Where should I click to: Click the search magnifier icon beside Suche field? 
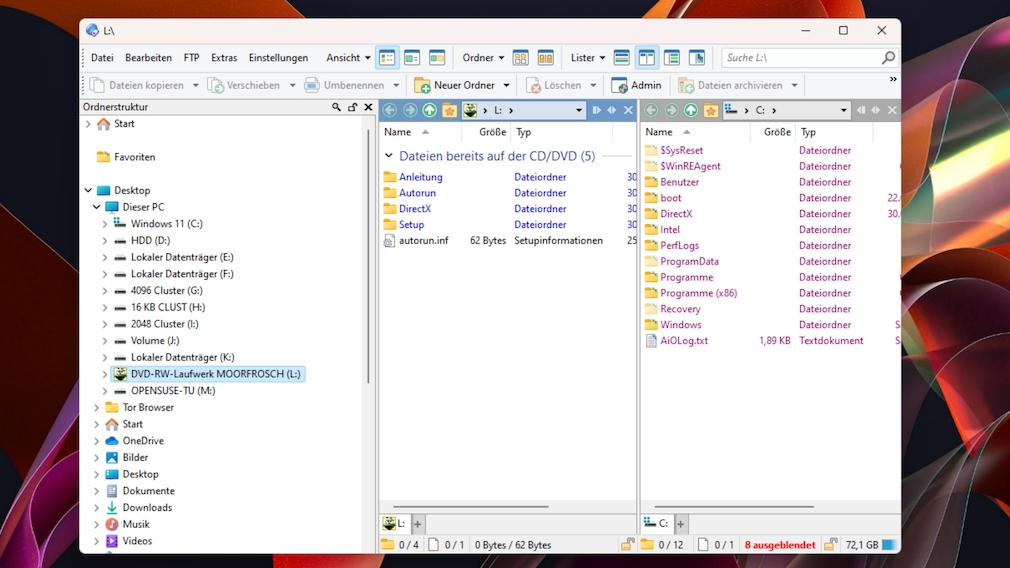(888, 58)
